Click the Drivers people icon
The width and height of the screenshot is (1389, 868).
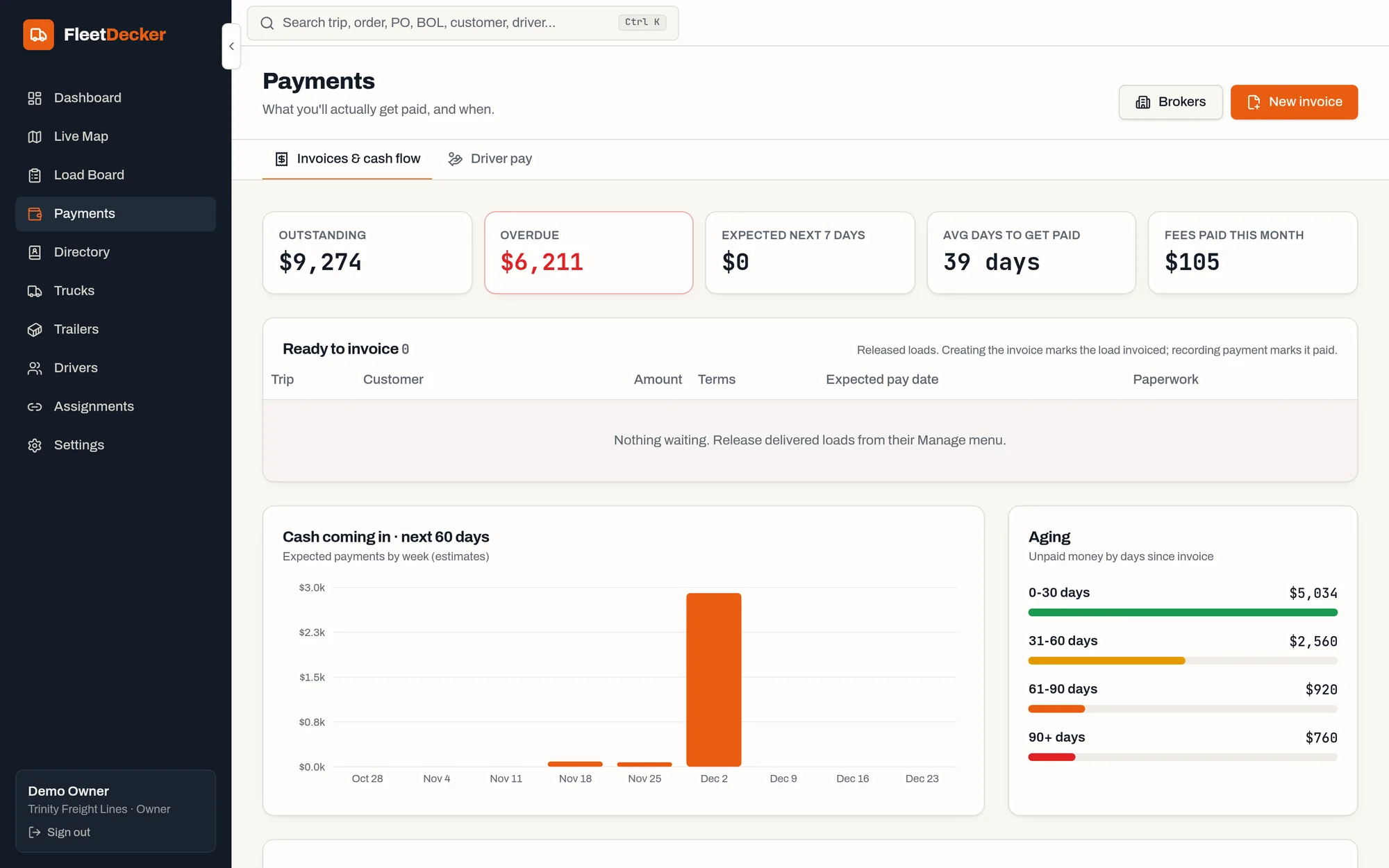35,368
